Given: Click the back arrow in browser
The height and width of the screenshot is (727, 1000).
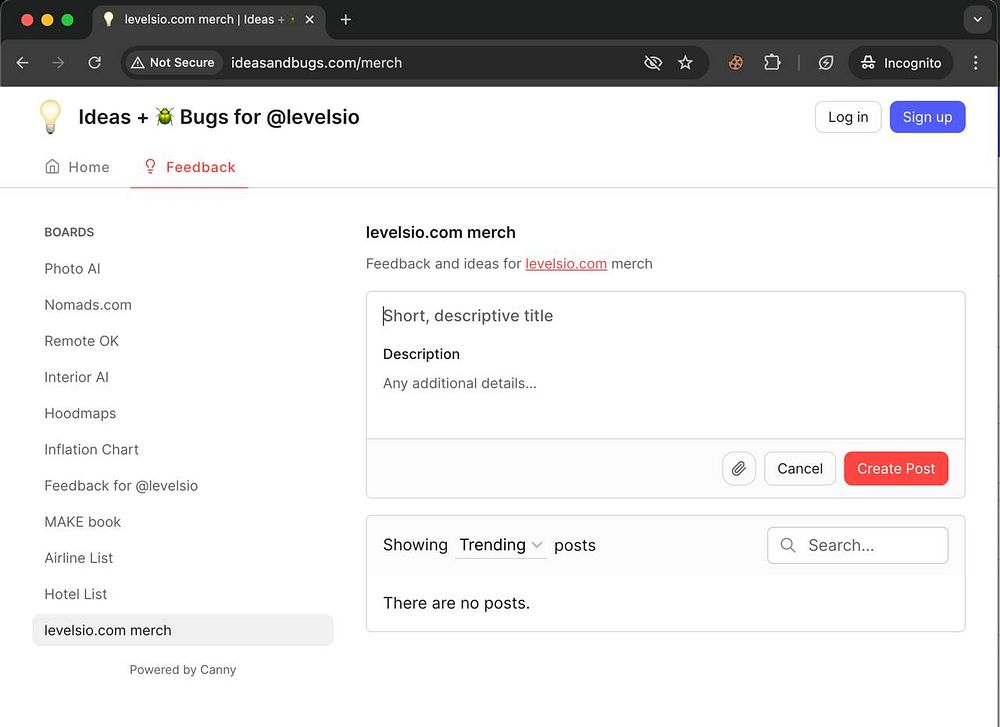Looking at the screenshot, I should click(23, 63).
